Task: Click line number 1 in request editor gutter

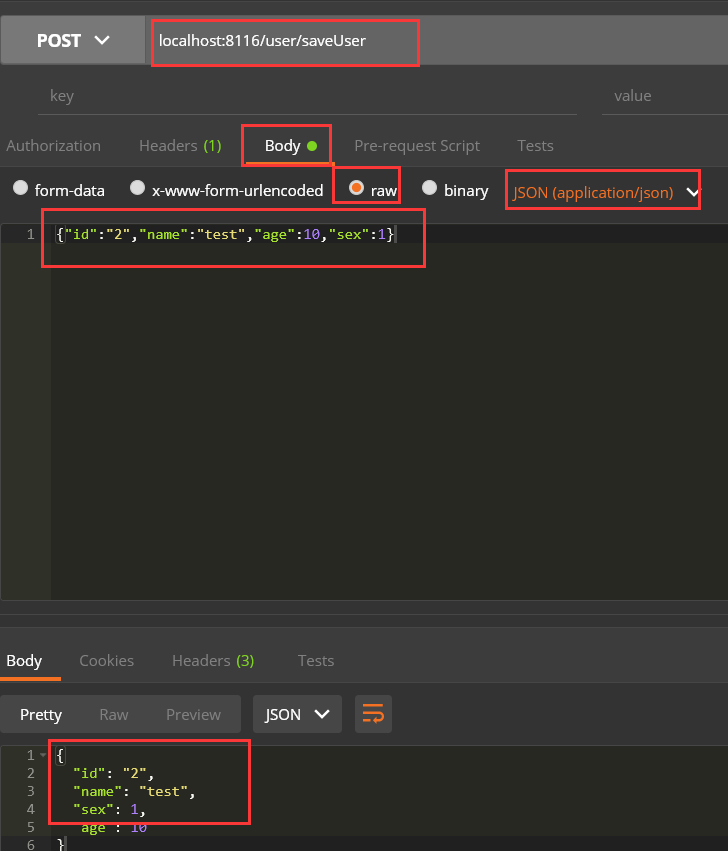Action: tap(30, 234)
